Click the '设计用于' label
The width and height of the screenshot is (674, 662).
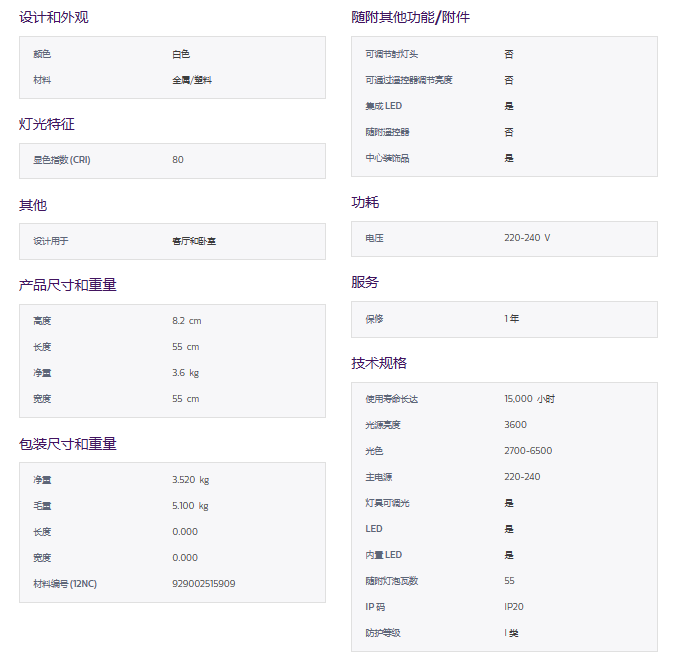point(51,241)
